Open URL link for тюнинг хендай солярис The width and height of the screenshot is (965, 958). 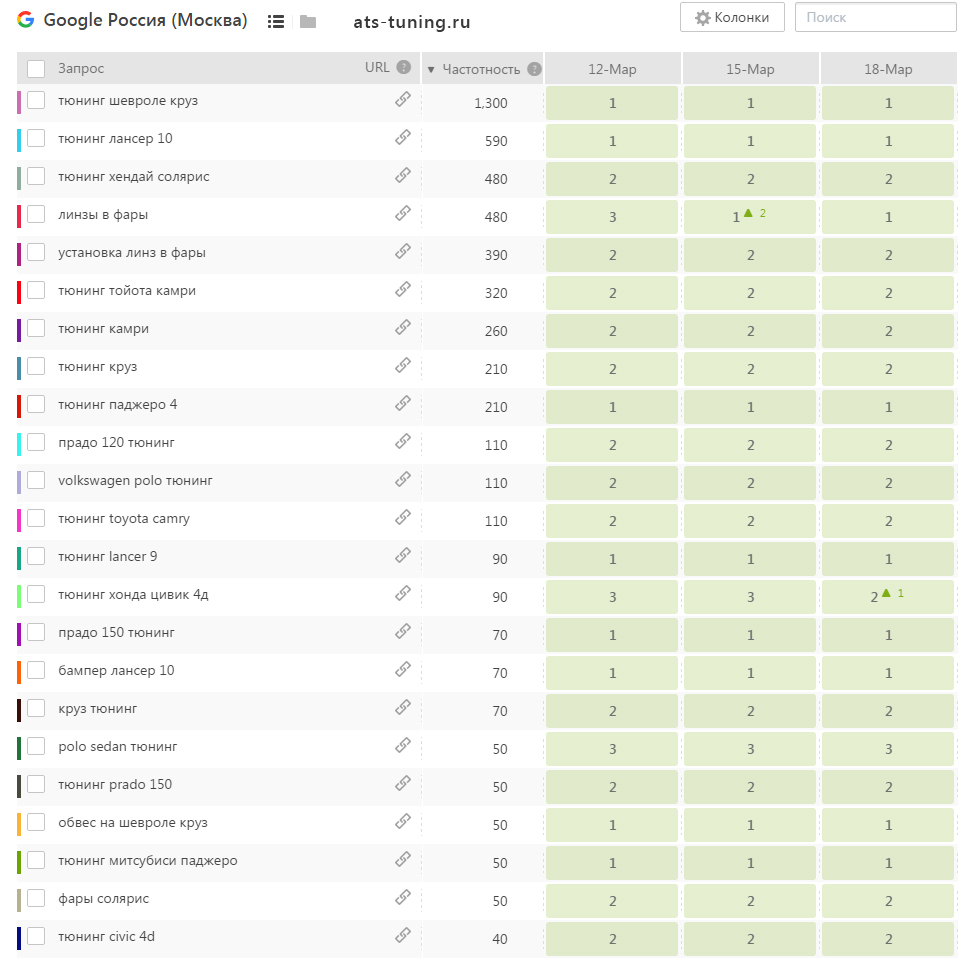tap(403, 175)
